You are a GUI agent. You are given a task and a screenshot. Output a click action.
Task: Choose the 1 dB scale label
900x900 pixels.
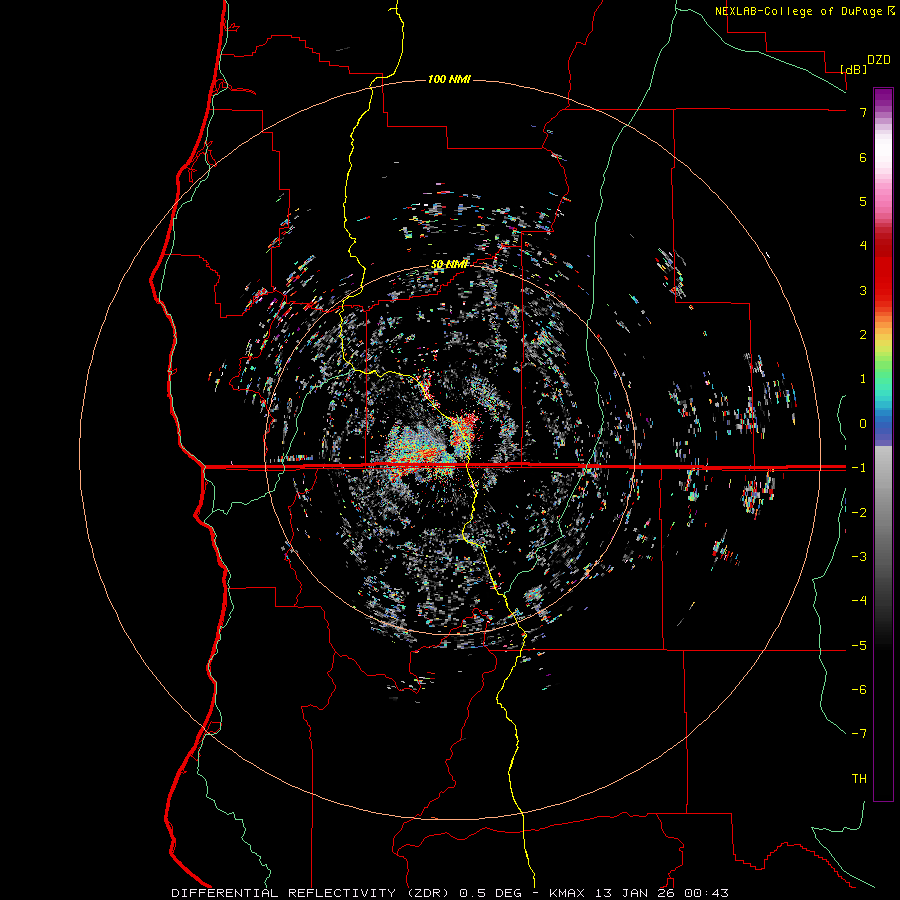coord(863,379)
